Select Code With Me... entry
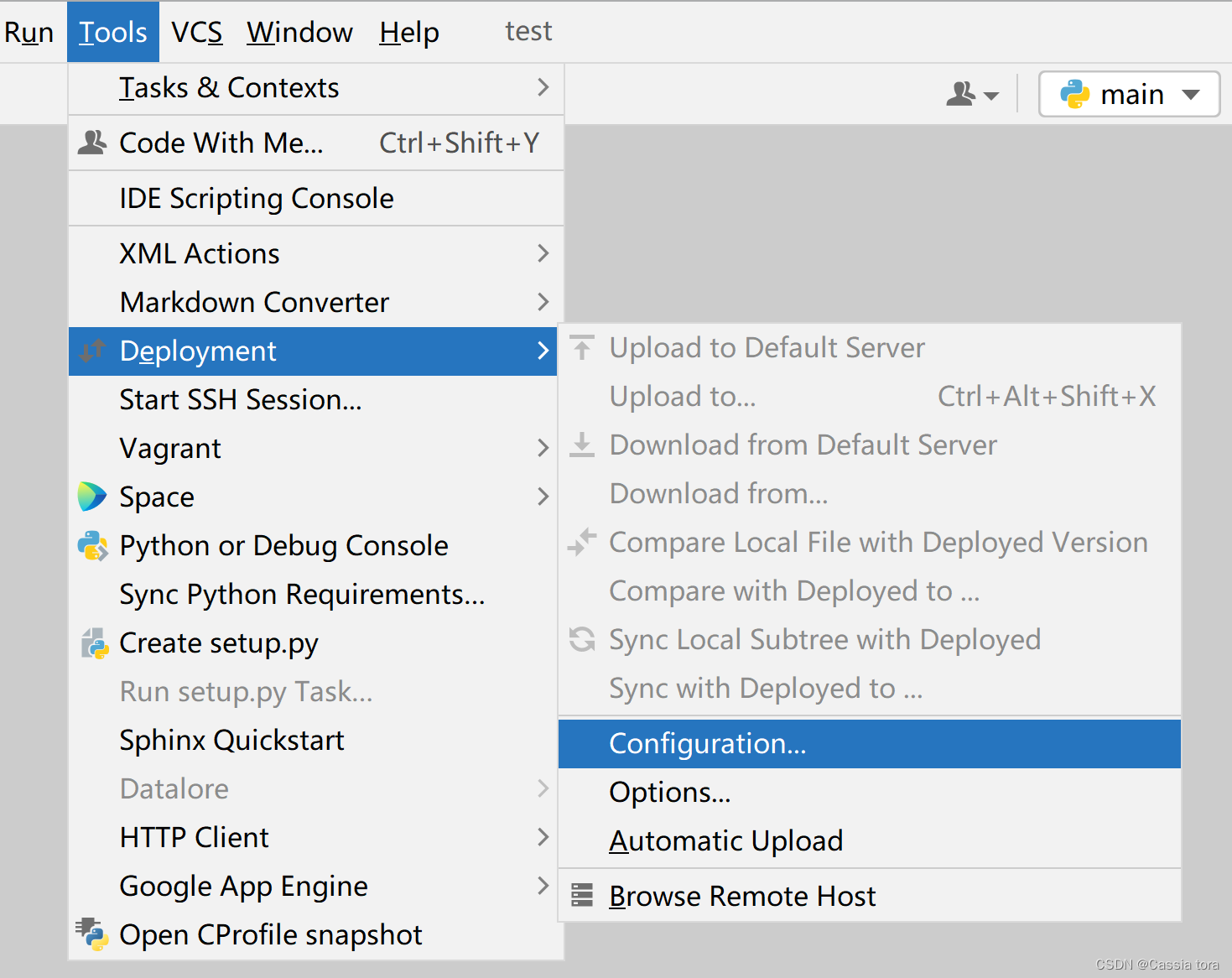Viewport: 1232px width, 978px height. pos(316,143)
